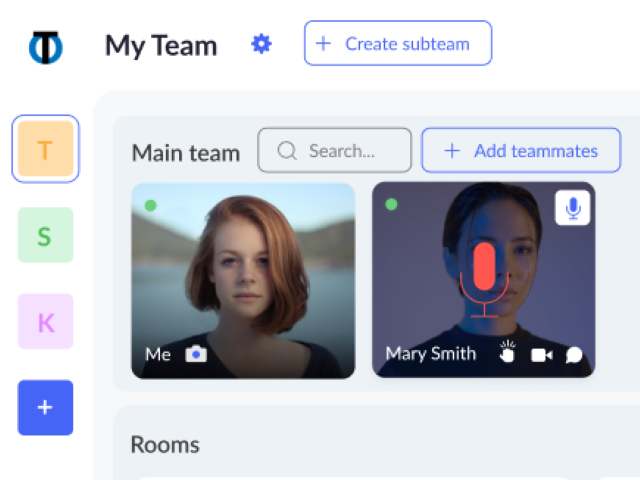640x480 pixels.
Task: Click the app logo in top corner
Action: [x=46, y=47]
